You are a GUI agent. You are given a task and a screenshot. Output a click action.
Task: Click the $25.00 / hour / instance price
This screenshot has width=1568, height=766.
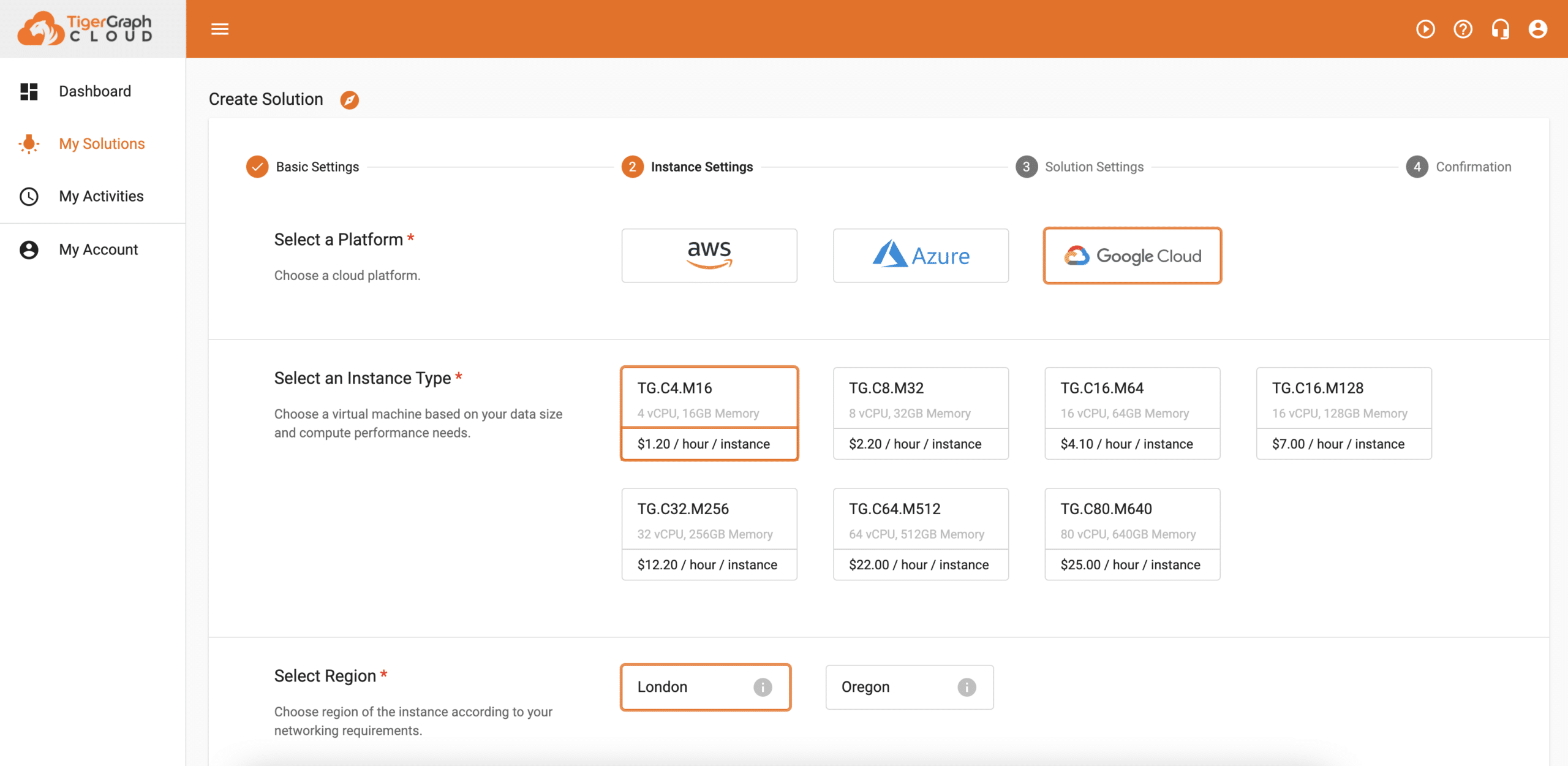point(1131,564)
